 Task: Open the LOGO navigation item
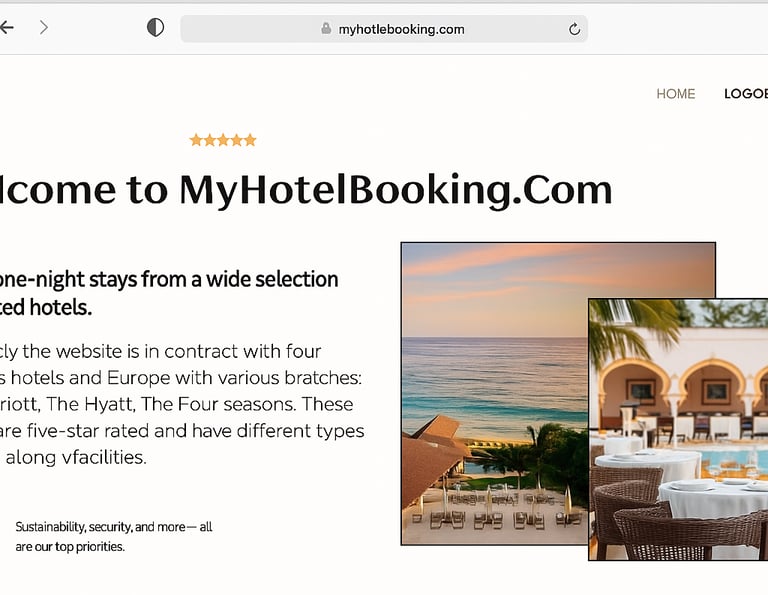pos(746,94)
